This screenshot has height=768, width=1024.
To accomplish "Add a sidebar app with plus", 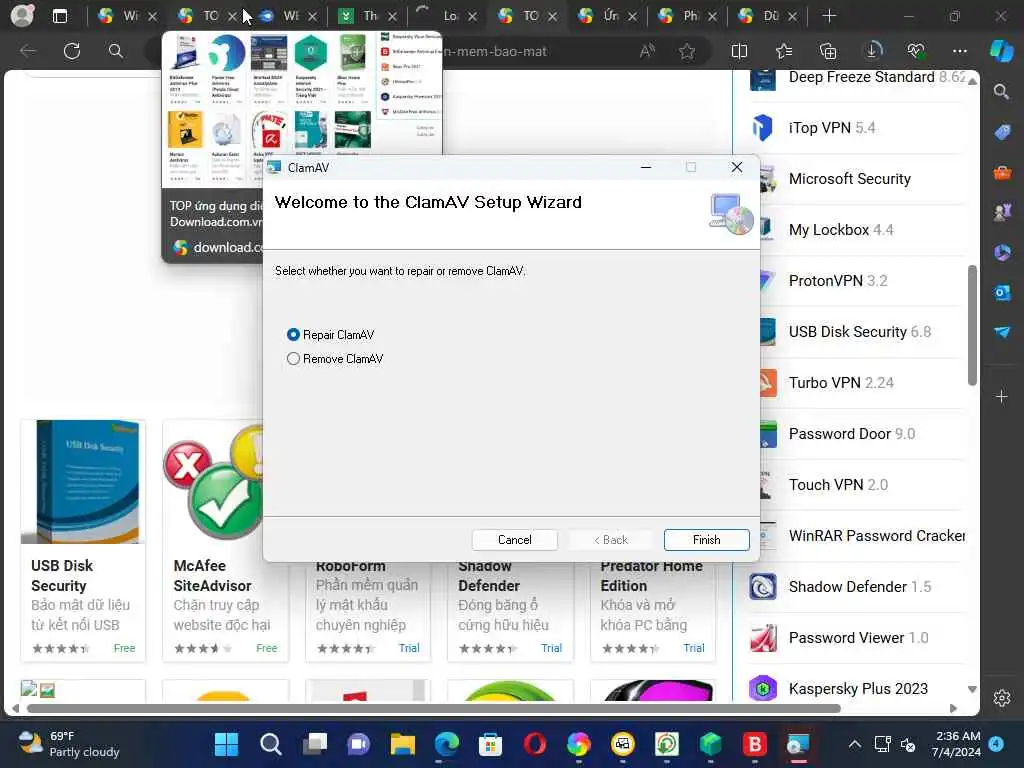I will (1002, 396).
